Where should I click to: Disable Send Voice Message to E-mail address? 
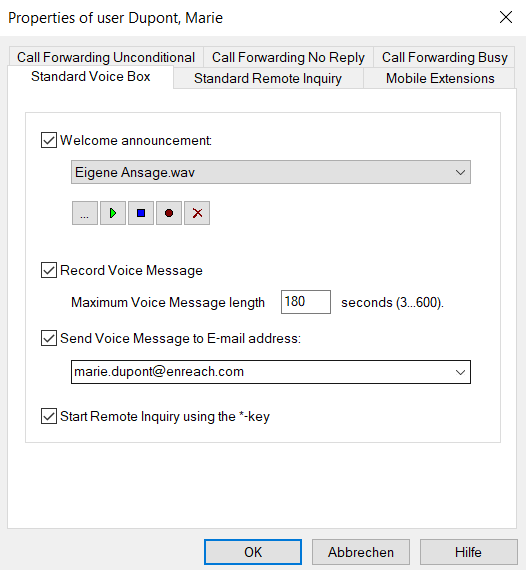49,338
